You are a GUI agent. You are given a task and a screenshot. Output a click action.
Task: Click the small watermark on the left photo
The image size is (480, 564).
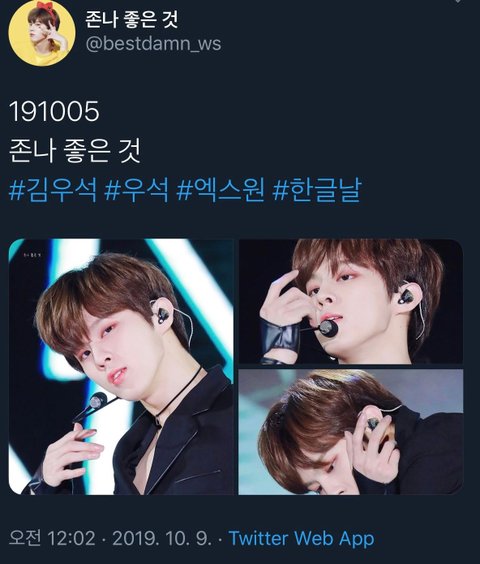[x=32, y=256]
